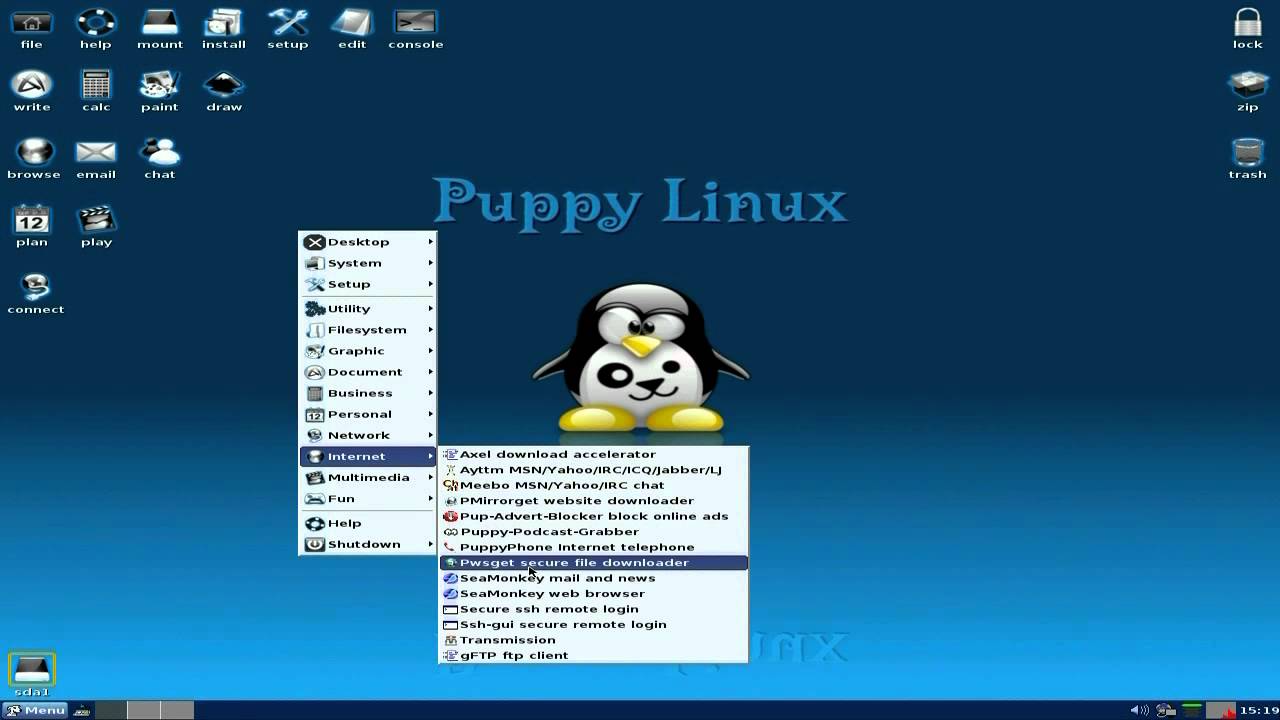Click the network tray icon
1280x720 pixels.
[1166, 710]
